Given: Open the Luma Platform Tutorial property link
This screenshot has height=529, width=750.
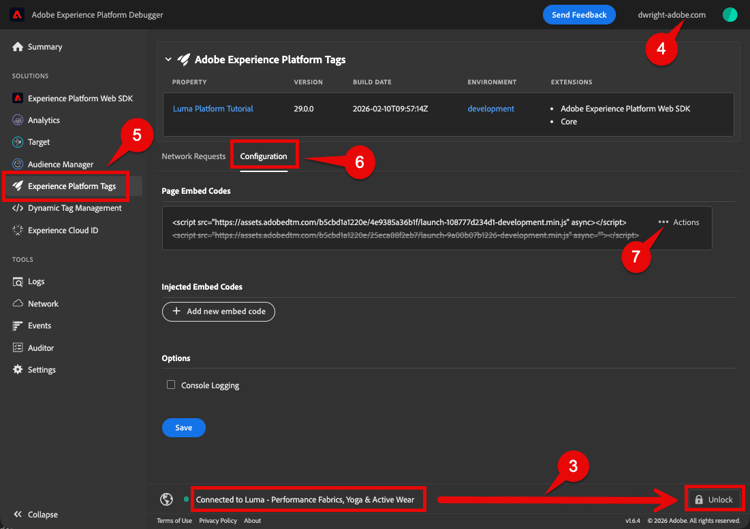Looking at the screenshot, I should pos(213,109).
